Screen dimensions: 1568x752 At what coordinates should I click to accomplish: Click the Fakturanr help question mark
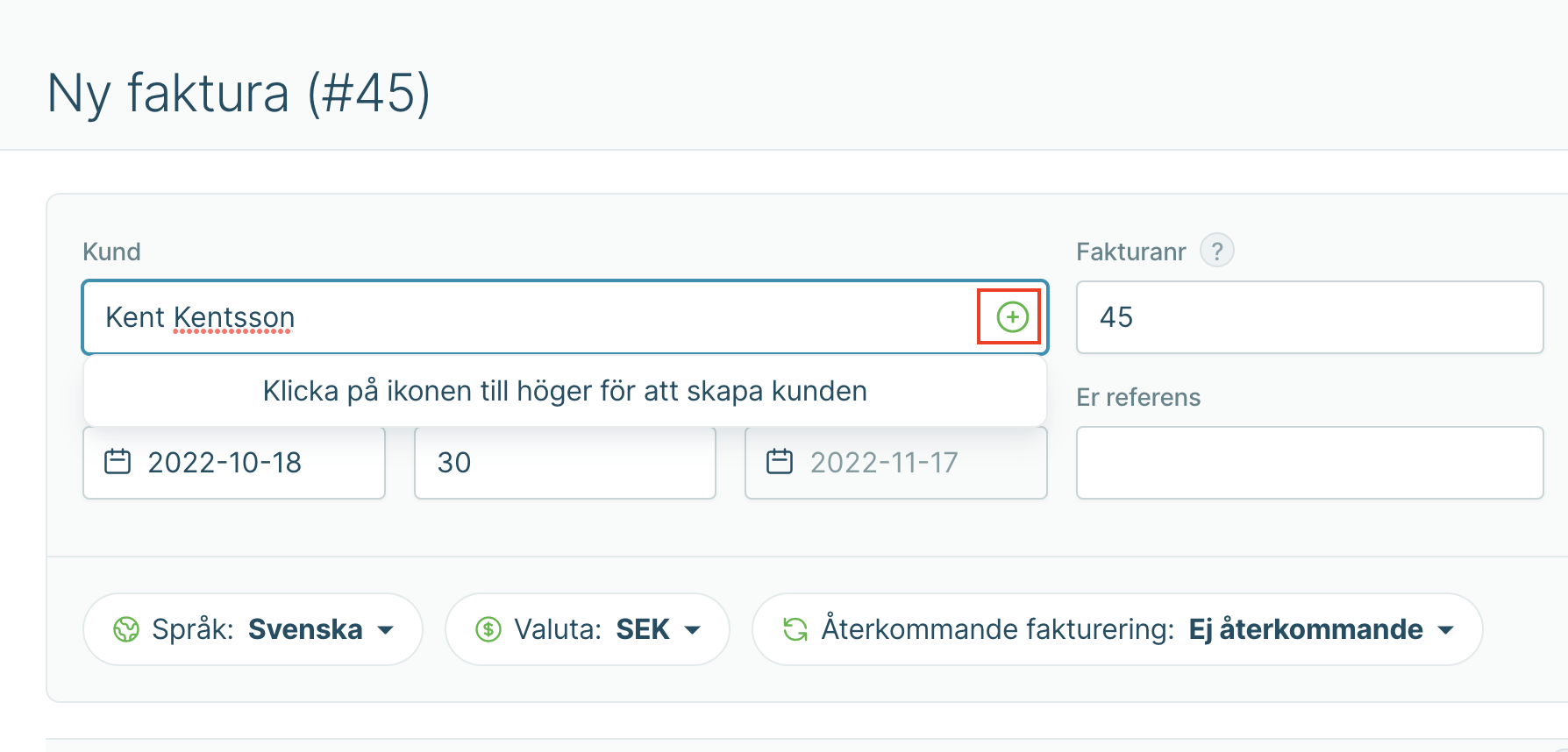pyautogui.click(x=1216, y=251)
